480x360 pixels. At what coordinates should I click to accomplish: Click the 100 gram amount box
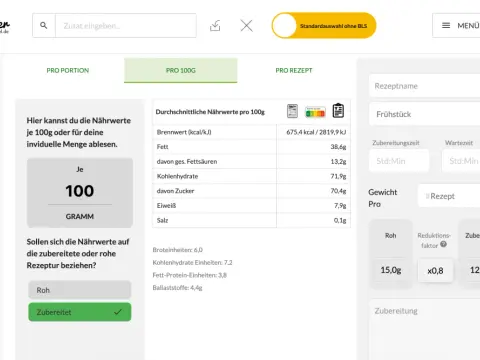click(80, 193)
